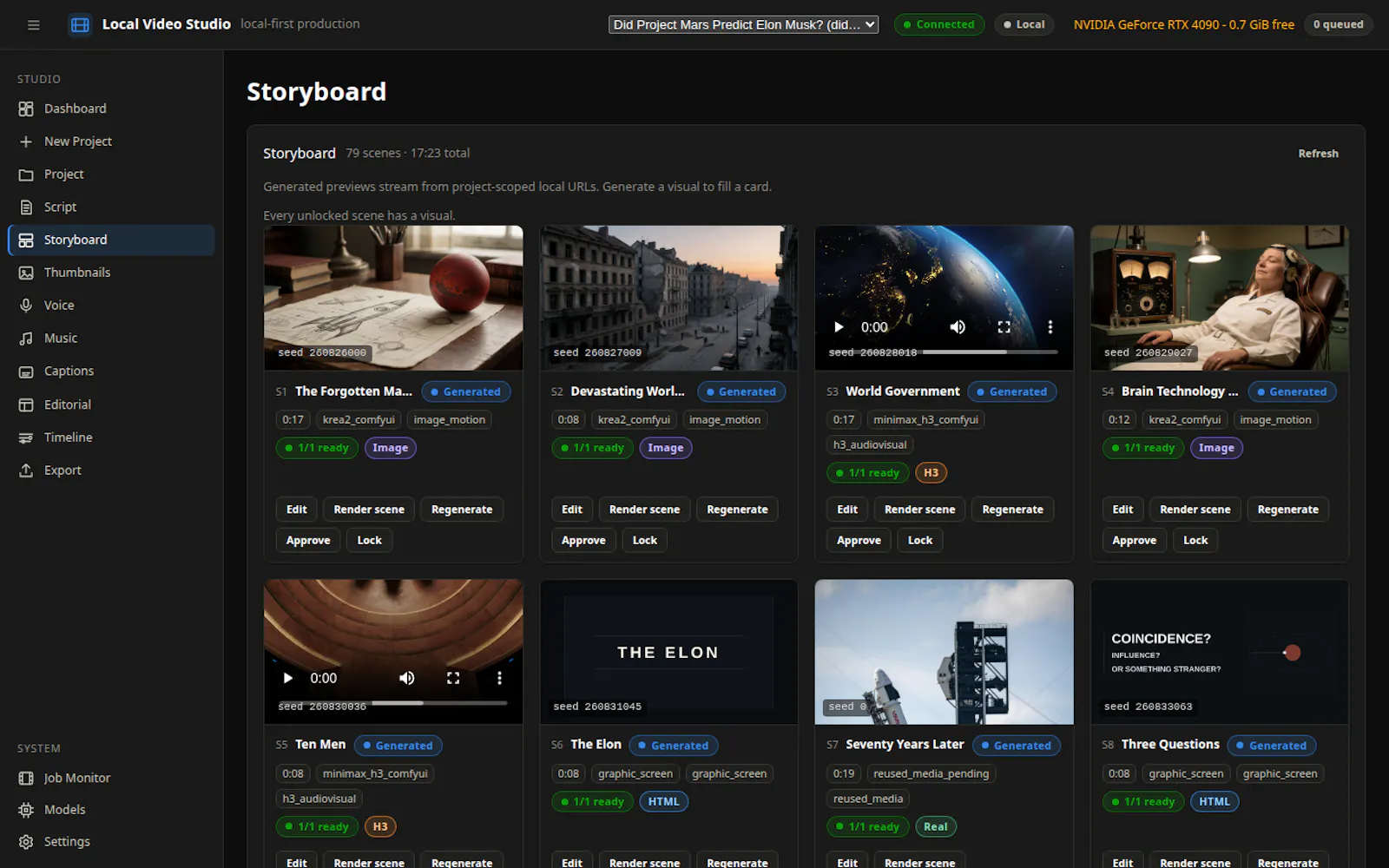1389x868 pixels.
Task: Click the Job Monitor icon
Action: coord(26,779)
